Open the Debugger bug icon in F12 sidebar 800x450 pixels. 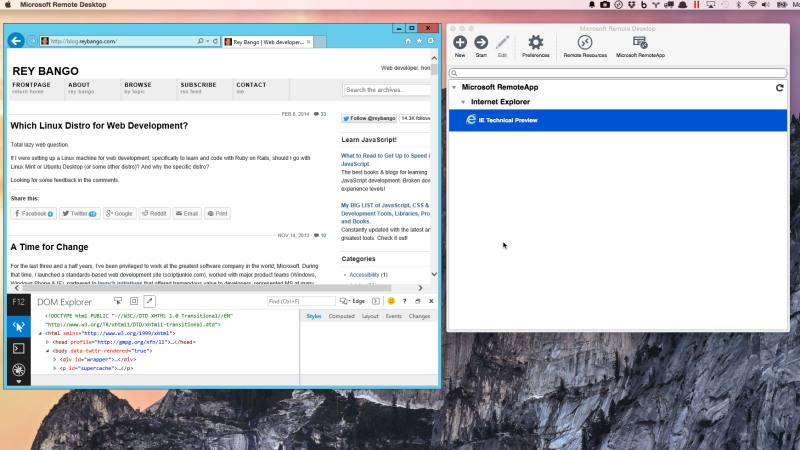[x=18, y=370]
